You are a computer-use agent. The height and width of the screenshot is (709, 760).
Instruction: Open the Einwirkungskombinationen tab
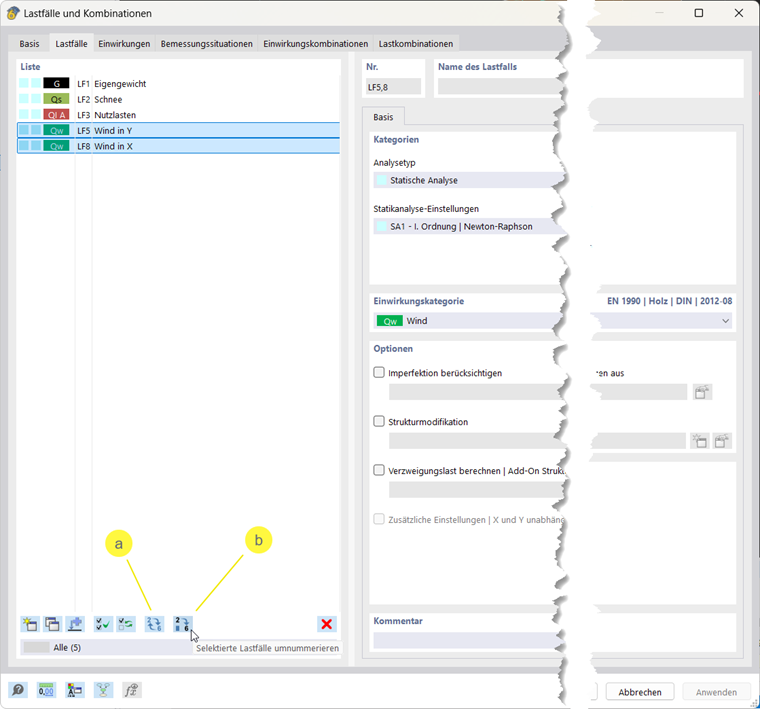[316, 44]
